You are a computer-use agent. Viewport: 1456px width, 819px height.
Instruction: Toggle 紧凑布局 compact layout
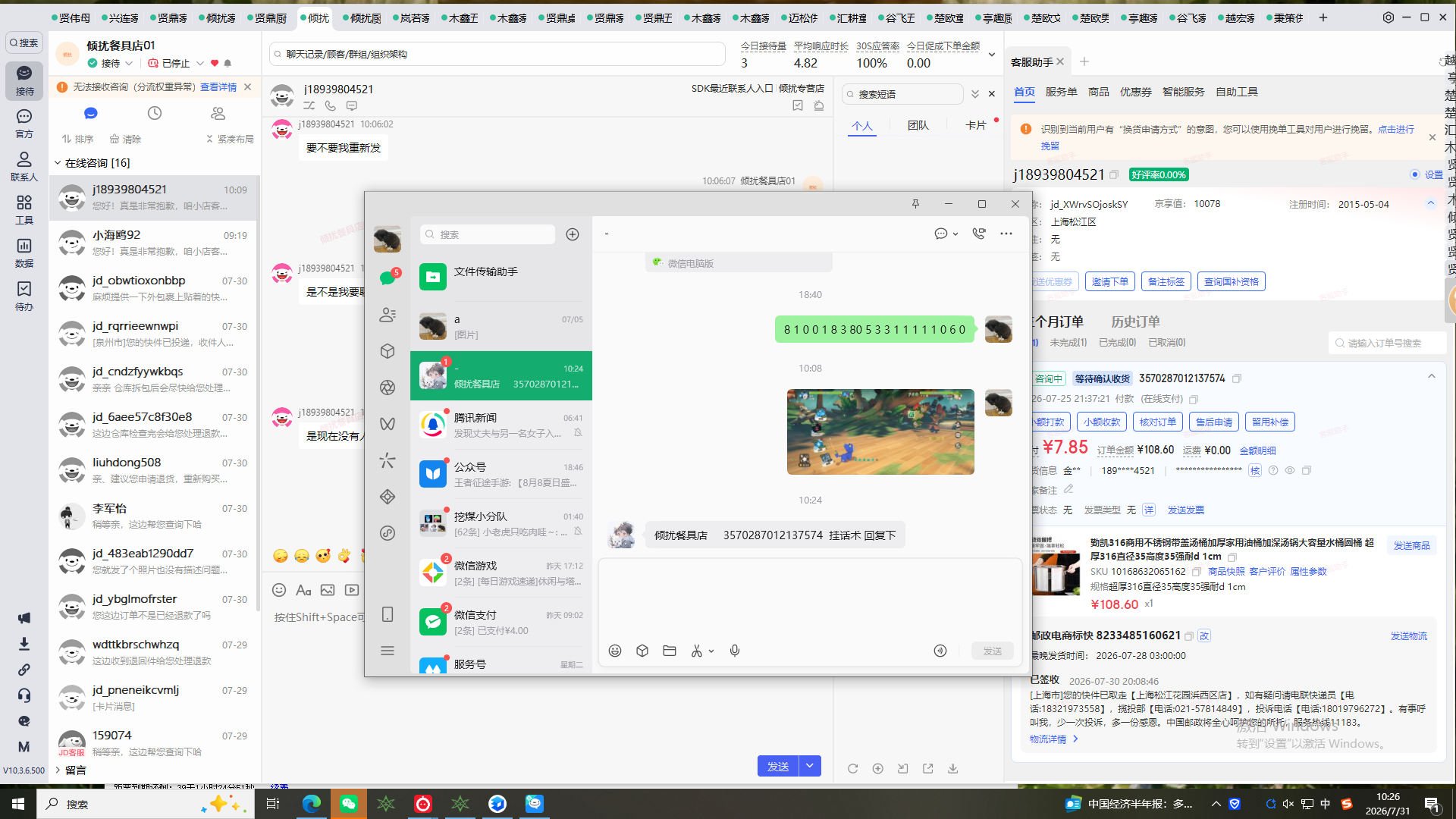point(230,140)
